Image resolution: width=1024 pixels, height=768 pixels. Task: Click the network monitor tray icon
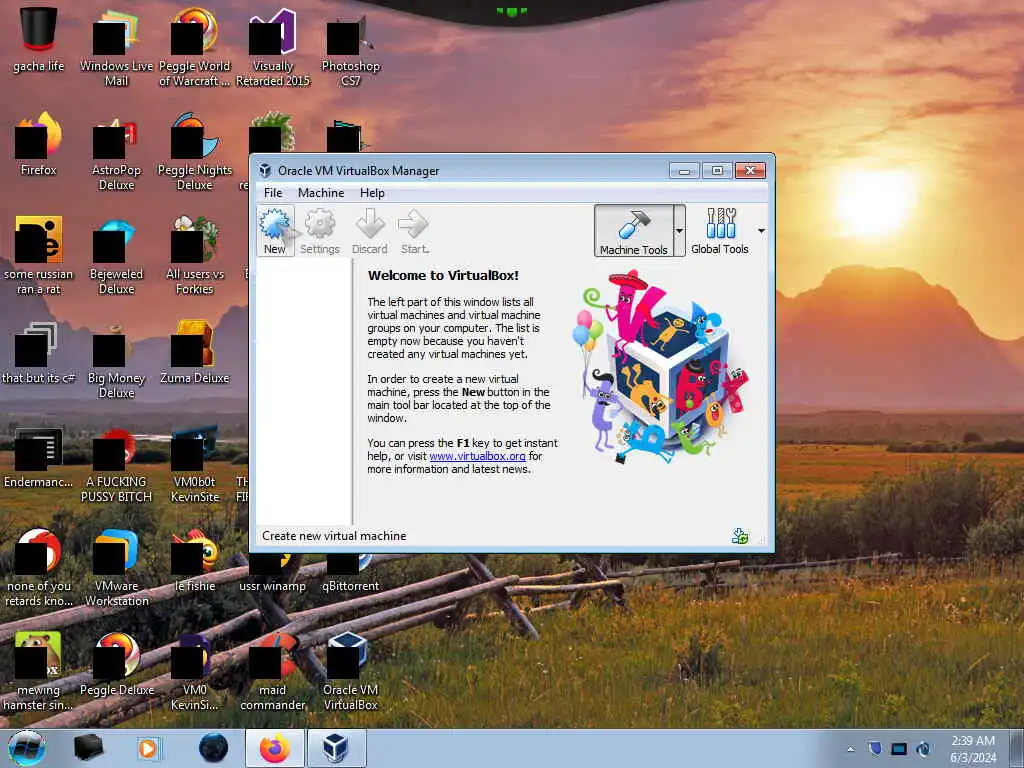coord(899,748)
